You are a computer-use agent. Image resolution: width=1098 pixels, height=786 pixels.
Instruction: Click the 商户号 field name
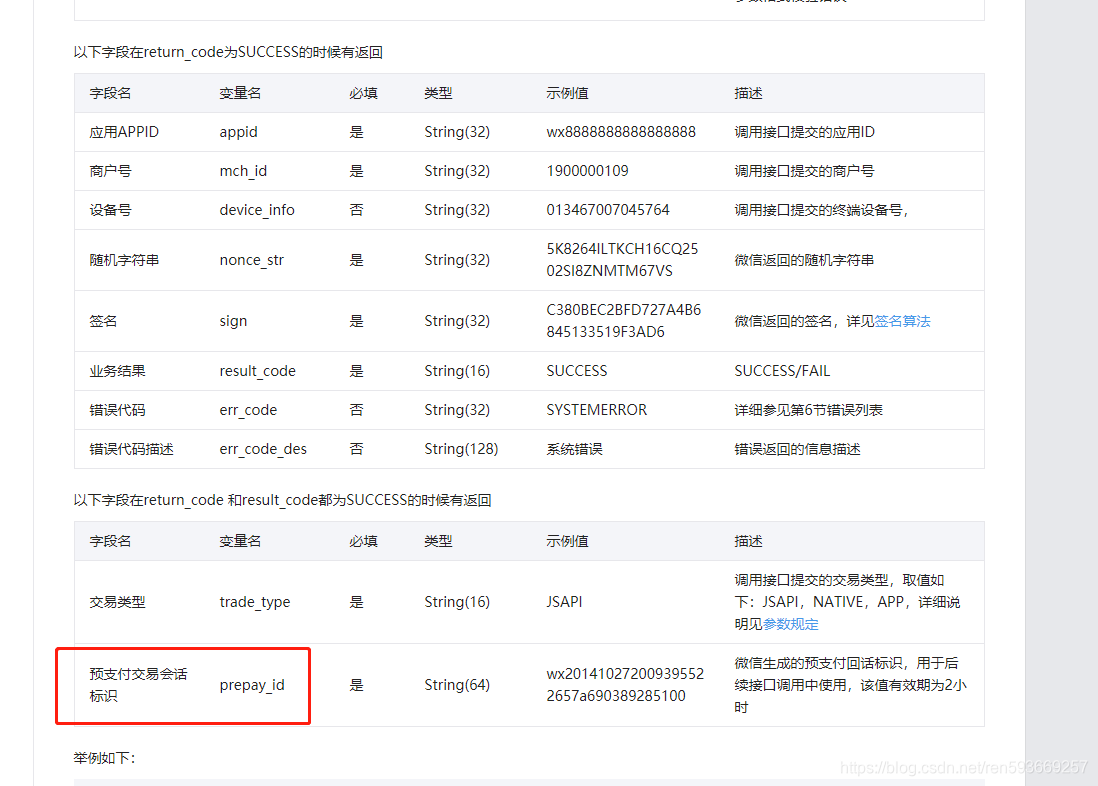click(x=110, y=171)
